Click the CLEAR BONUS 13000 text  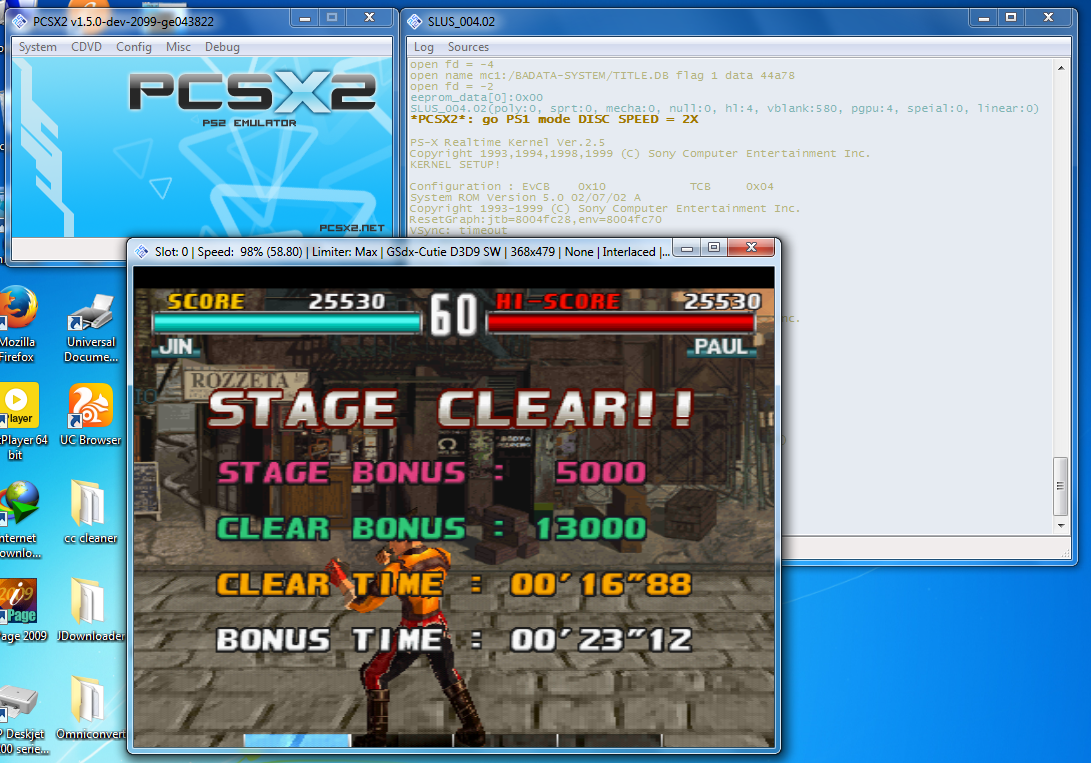pos(431,528)
